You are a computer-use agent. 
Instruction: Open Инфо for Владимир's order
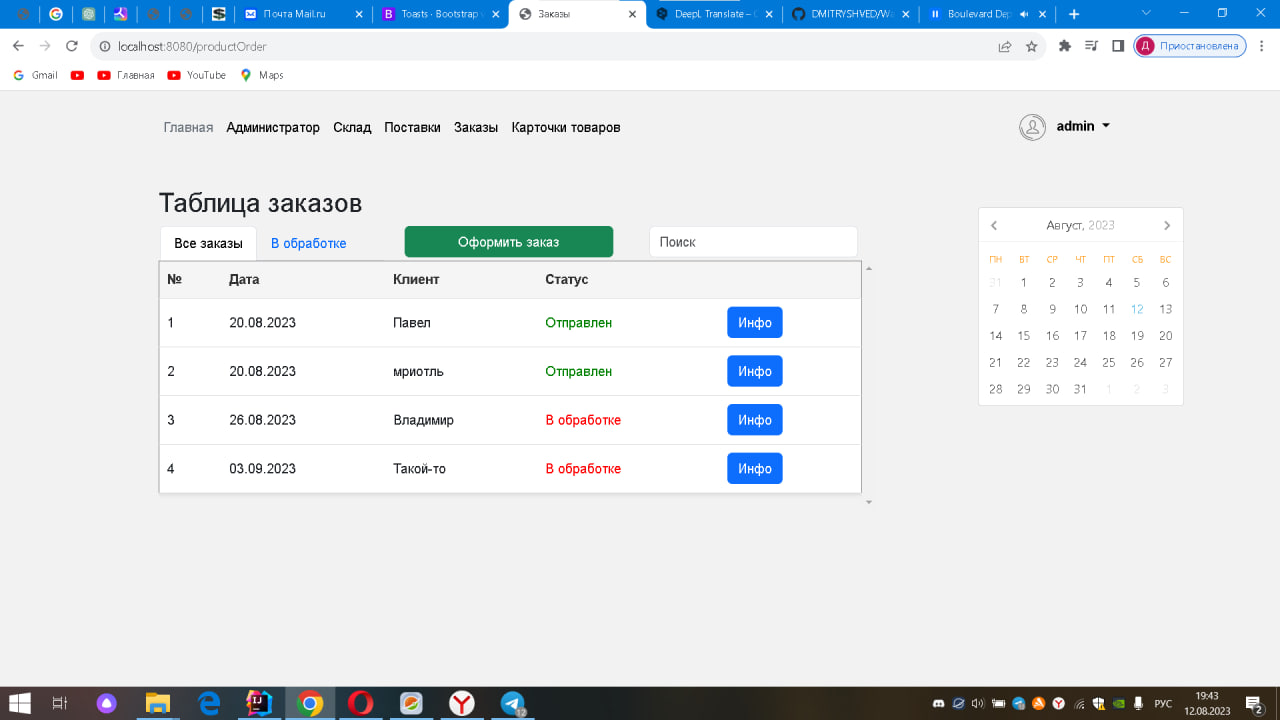[754, 419]
